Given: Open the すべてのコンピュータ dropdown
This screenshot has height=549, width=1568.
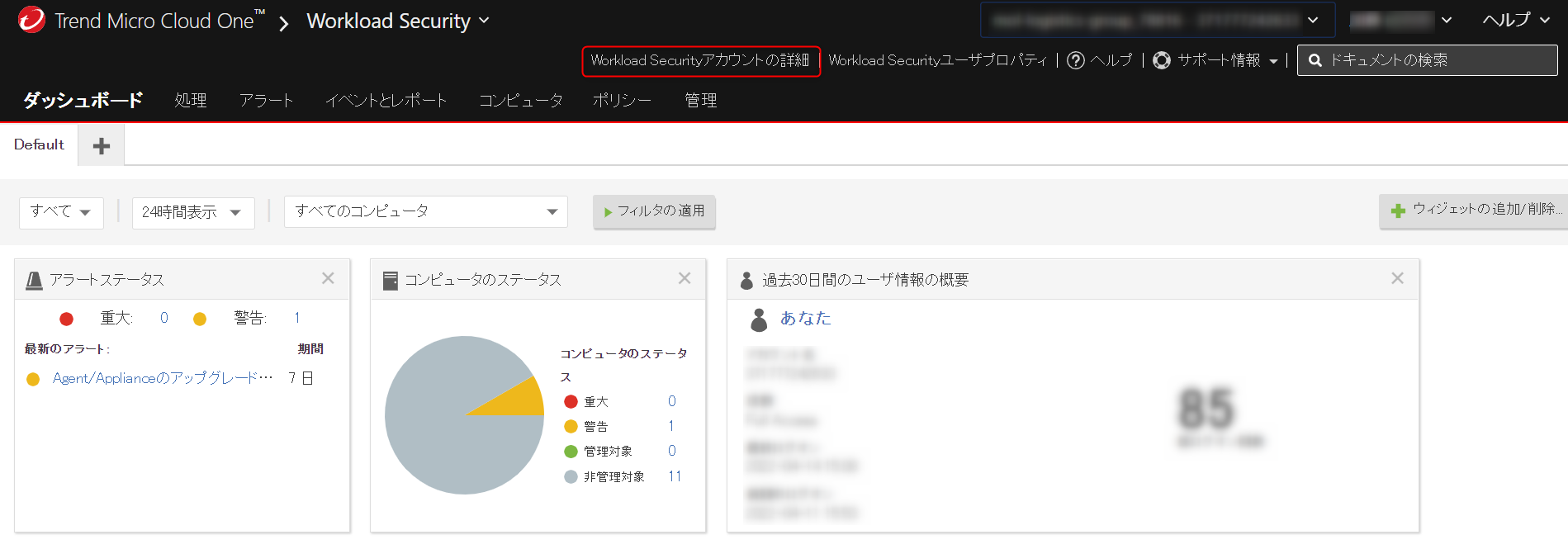Looking at the screenshot, I should pos(426,211).
